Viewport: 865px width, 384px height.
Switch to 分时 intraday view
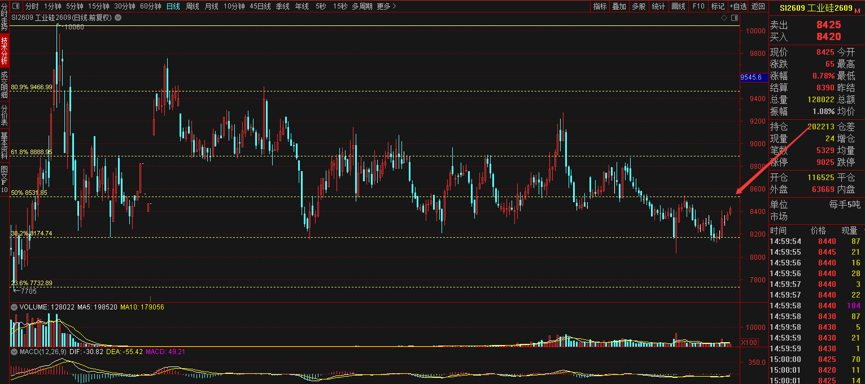(x=31, y=7)
